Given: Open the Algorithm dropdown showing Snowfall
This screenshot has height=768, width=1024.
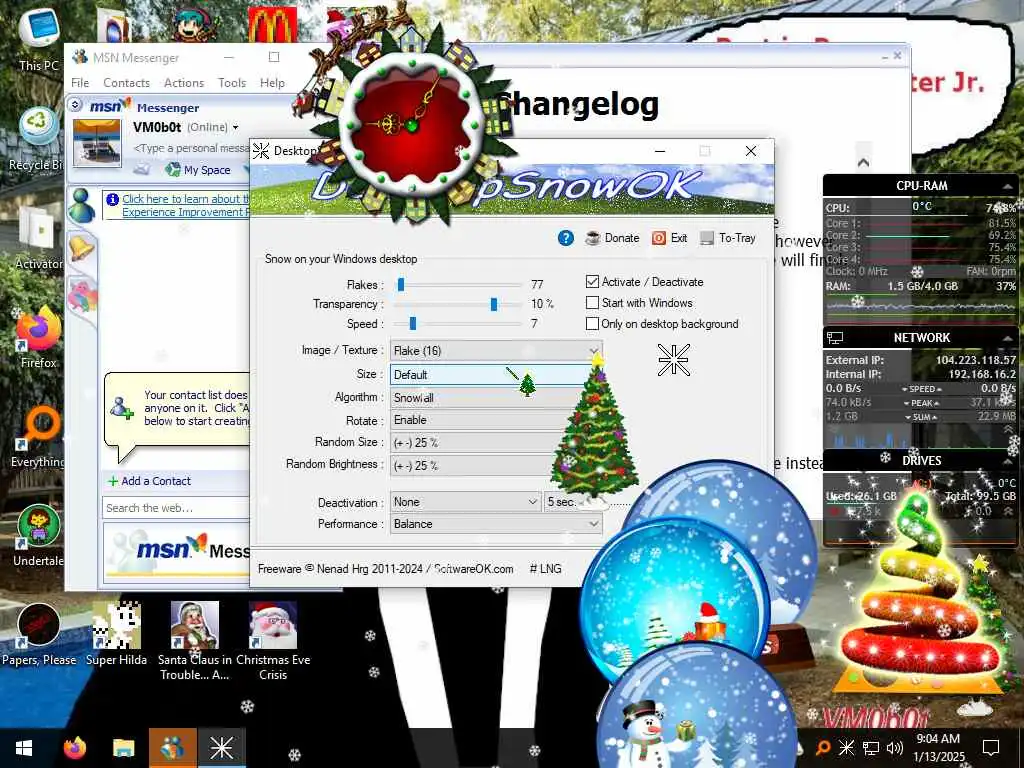Looking at the screenshot, I should coord(496,398).
